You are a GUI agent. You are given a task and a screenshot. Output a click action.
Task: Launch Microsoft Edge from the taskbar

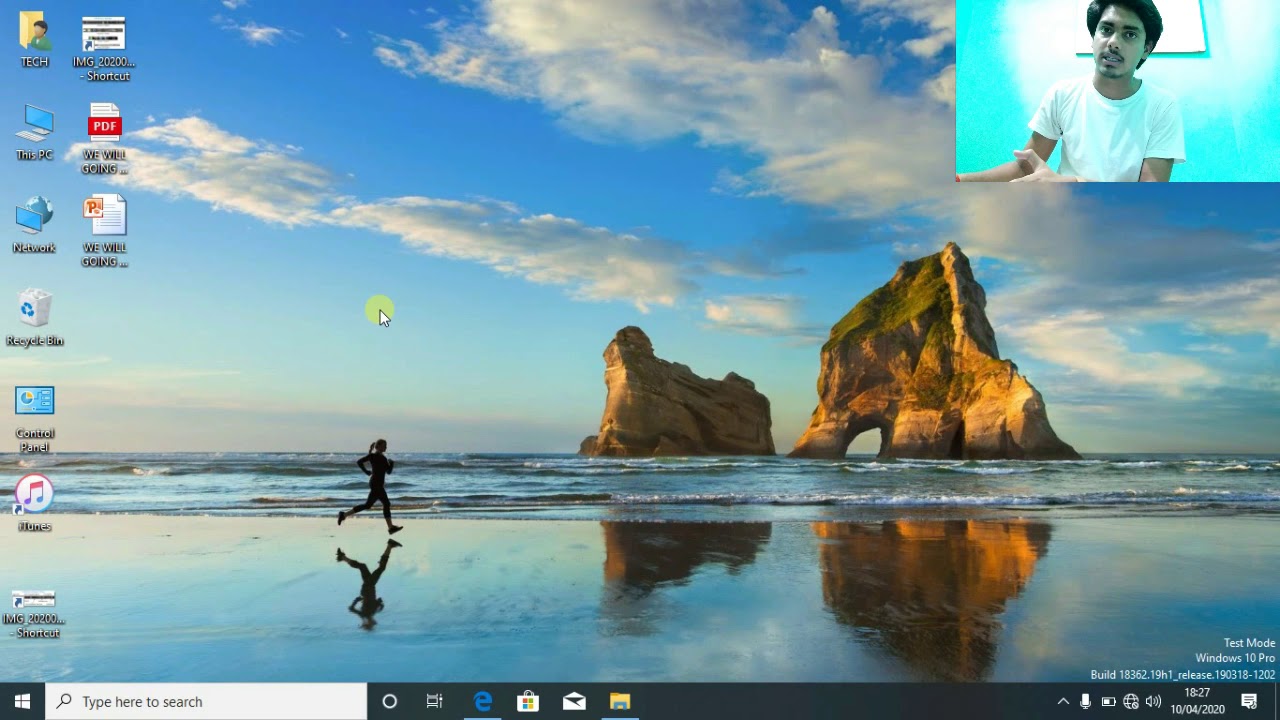[x=482, y=702]
